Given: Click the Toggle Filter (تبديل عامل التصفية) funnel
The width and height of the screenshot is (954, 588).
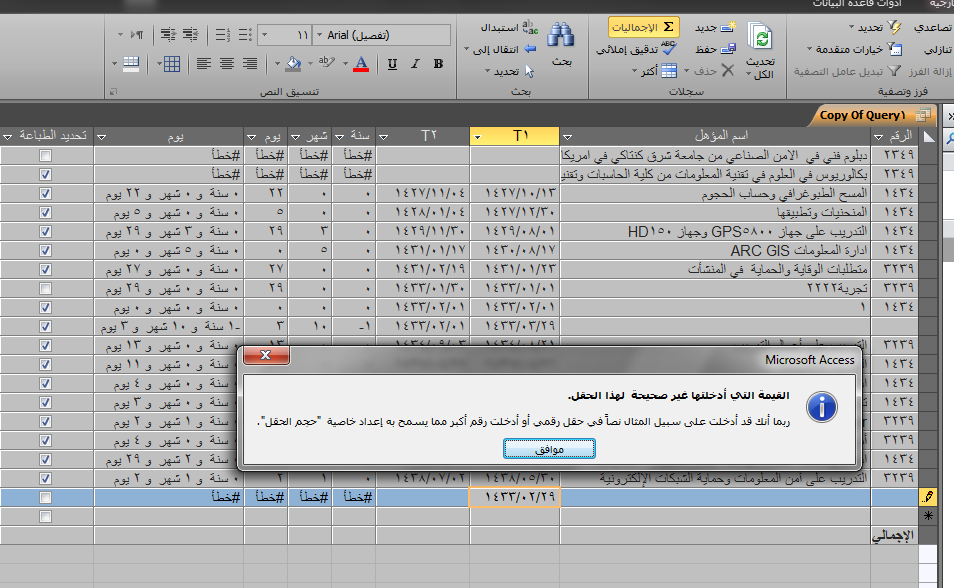Looking at the screenshot, I should (x=894, y=71).
